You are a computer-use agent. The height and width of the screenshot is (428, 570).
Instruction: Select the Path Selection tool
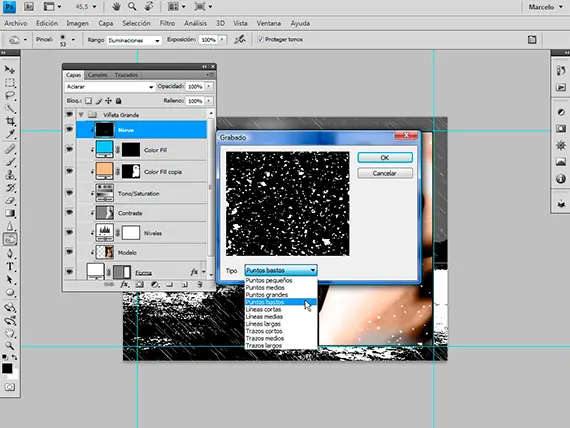[10, 279]
